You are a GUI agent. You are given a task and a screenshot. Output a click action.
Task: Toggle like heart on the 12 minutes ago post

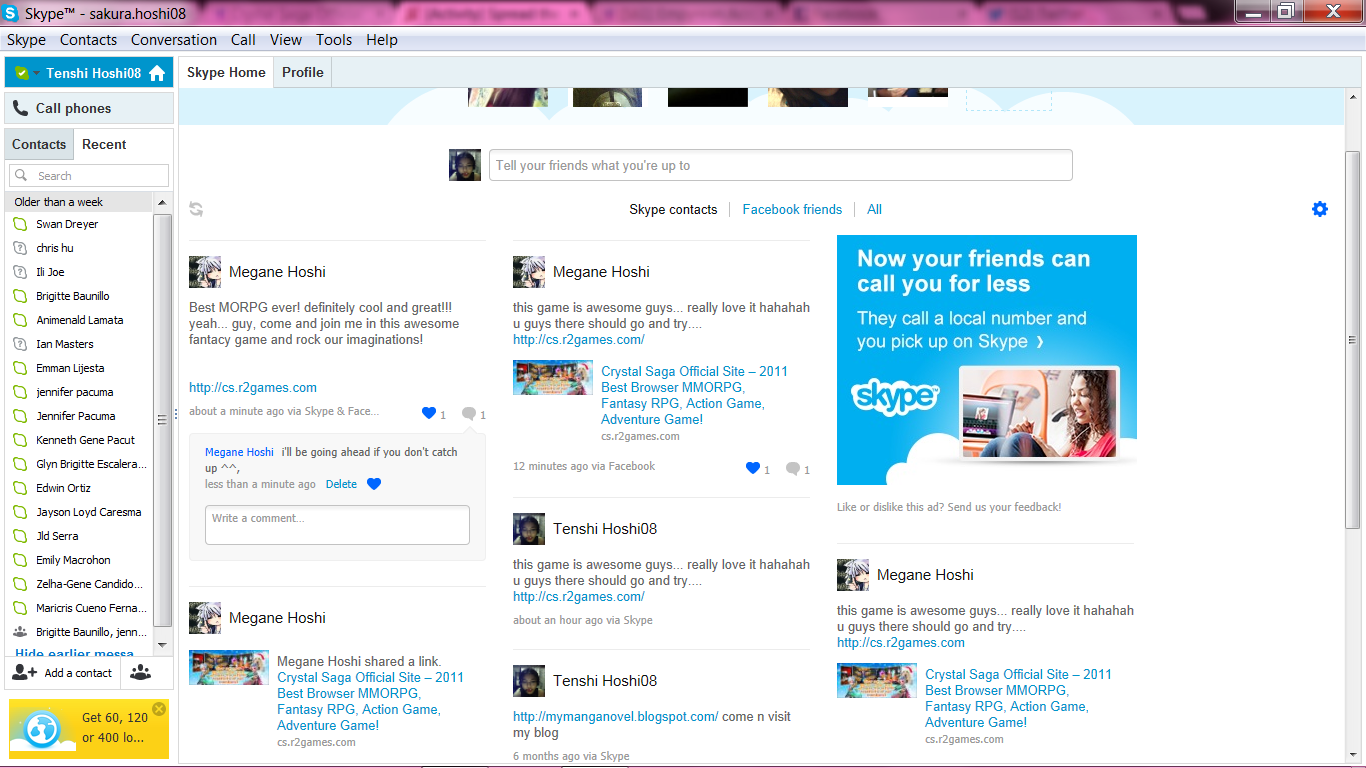[x=753, y=468]
